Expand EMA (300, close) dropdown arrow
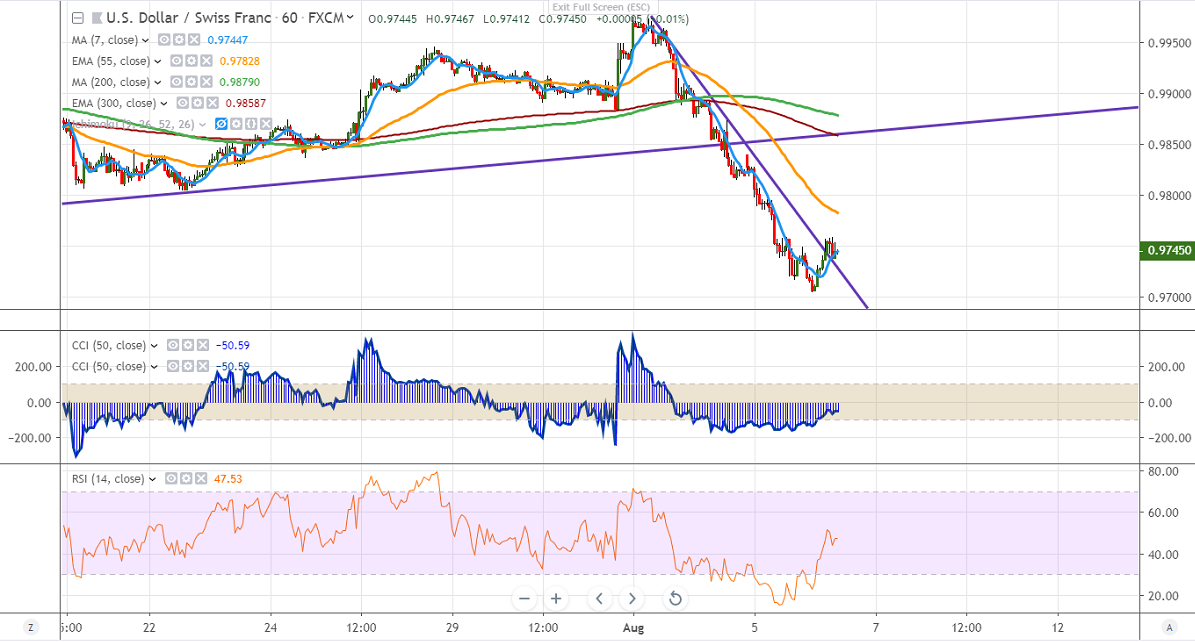 (165, 104)
